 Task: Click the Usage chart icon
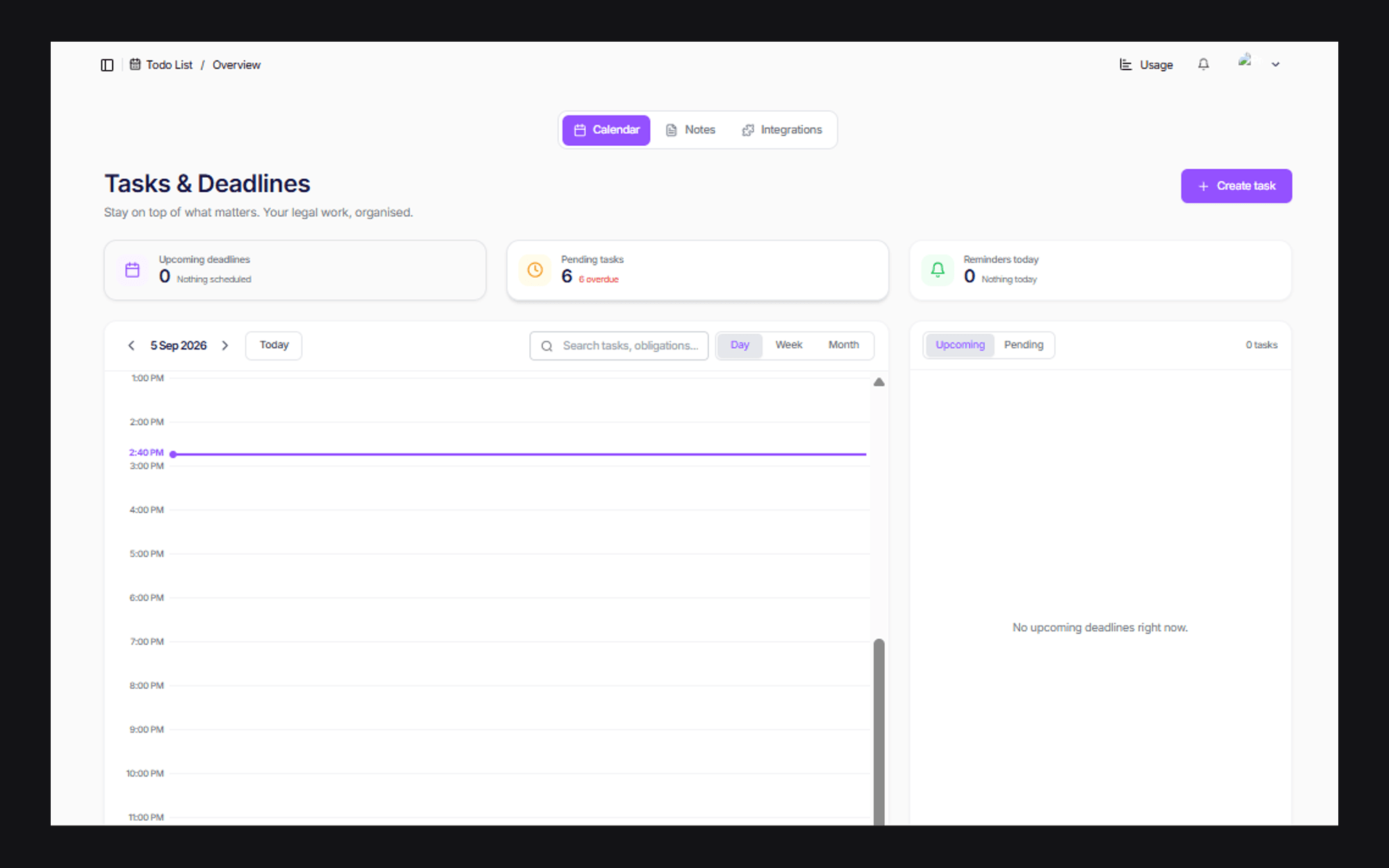point(1126,65)
